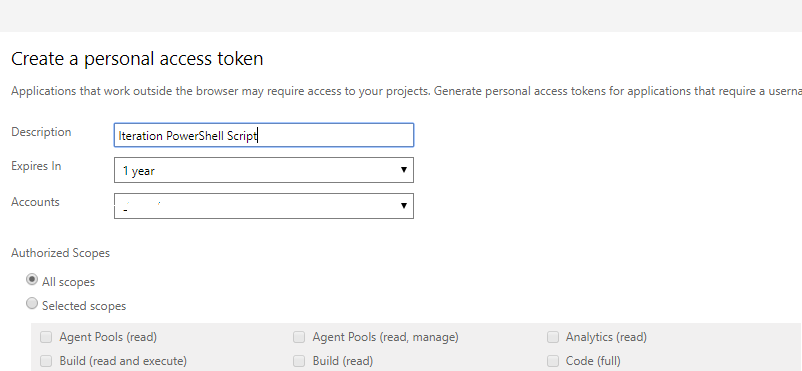802x371 pixels.
Task: Choose the Selected scopes radio button
Action: 32,303
